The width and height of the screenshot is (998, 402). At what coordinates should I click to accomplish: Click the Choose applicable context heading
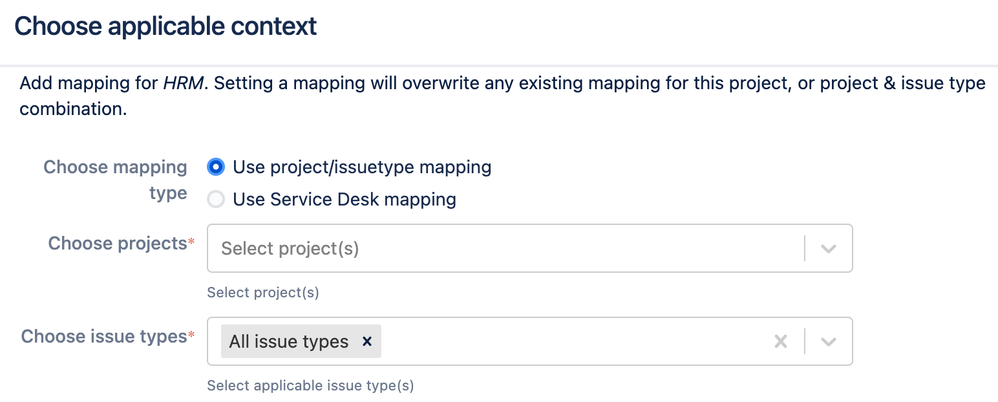[165, 27]
